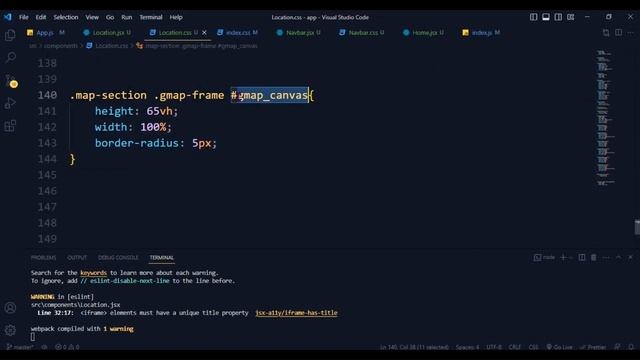
Task: Open editor More Actions ellipsis
Action: [631, 33]
